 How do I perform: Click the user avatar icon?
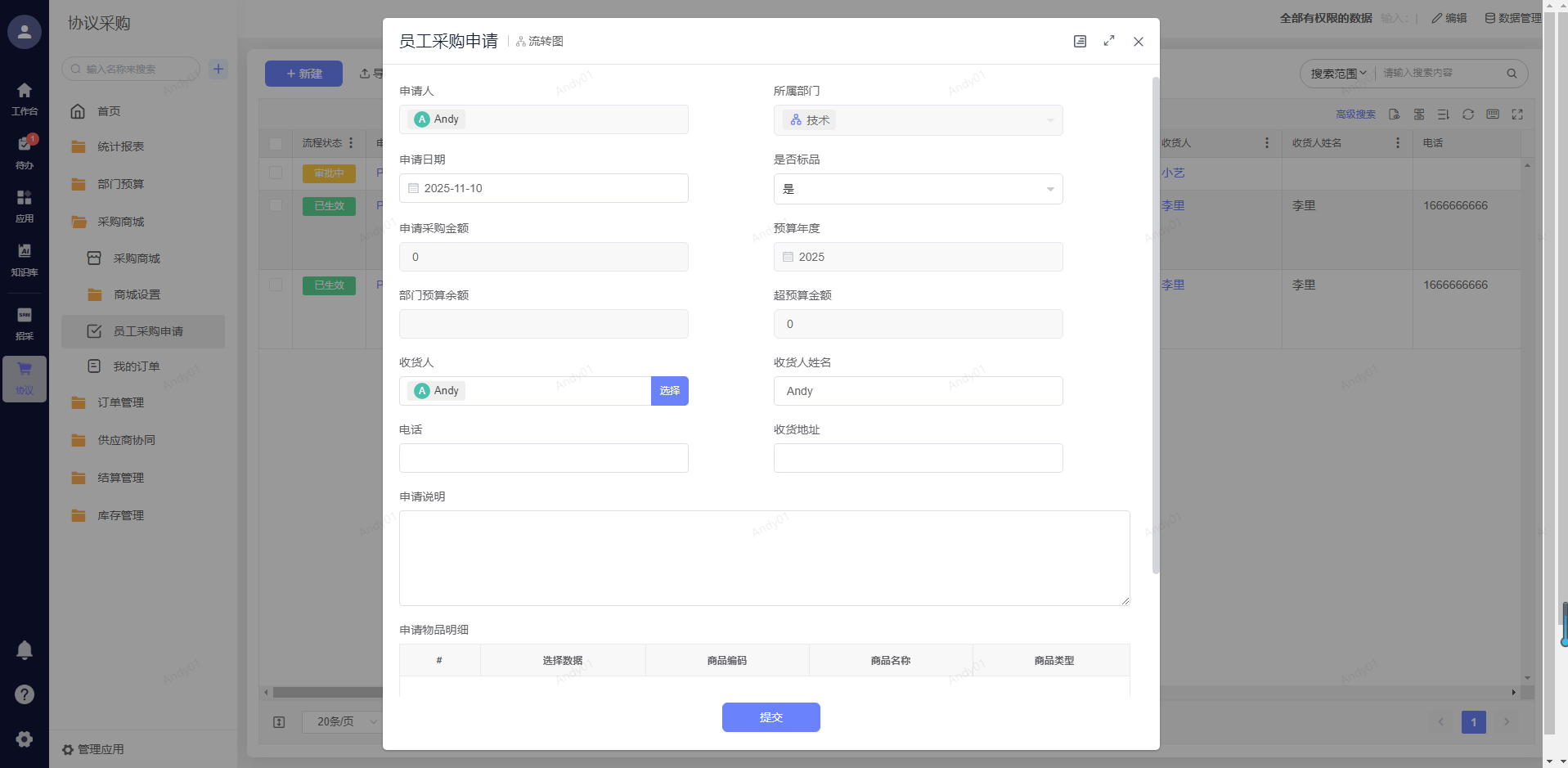pyautogui.click(x=25, y=32)
